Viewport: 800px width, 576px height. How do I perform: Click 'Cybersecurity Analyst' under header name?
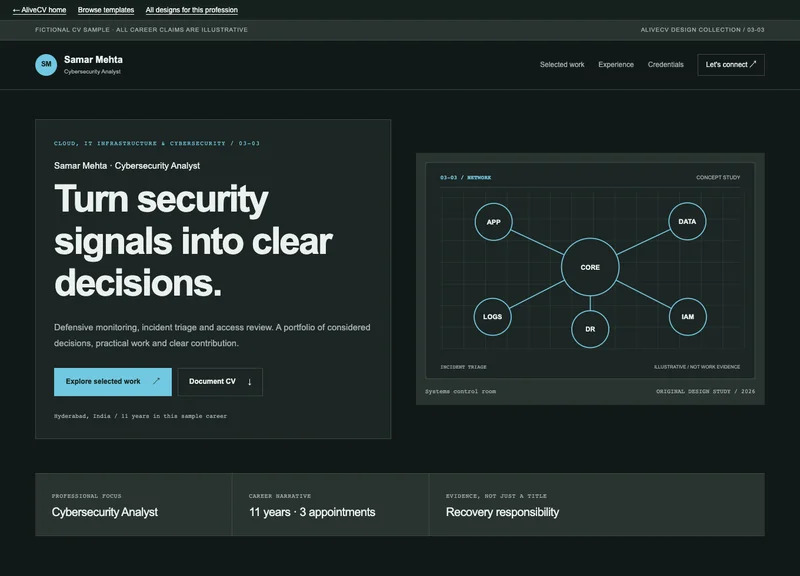click(x=92, y=72)
